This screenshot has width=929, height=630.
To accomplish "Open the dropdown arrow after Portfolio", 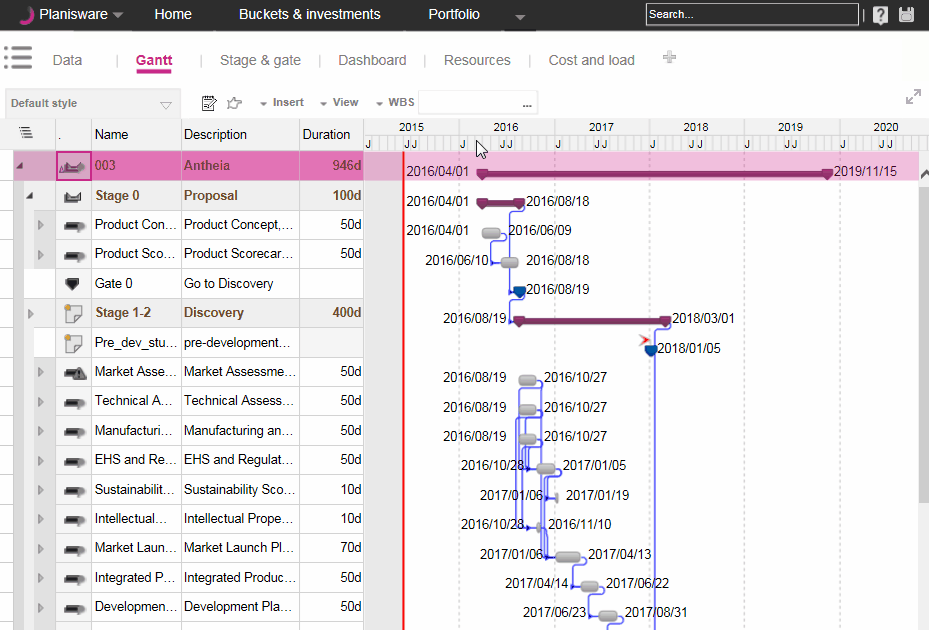I will coord(520,17).
